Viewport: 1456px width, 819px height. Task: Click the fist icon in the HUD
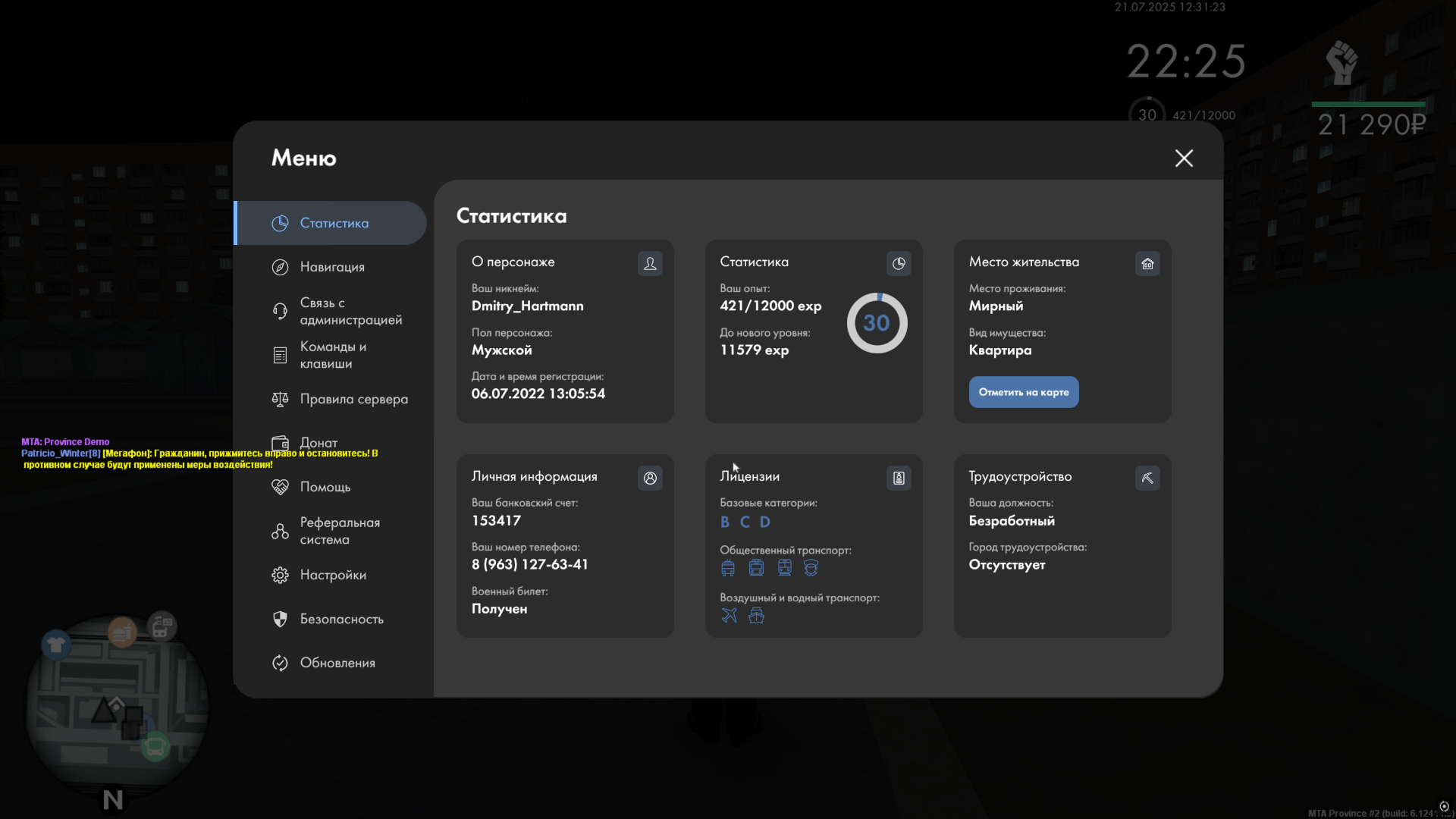pyautogui.click(x=1341, y=62)
